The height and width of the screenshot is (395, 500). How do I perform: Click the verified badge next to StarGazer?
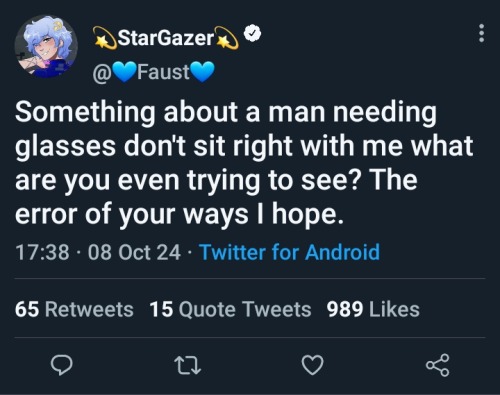(x=253, y=33)
